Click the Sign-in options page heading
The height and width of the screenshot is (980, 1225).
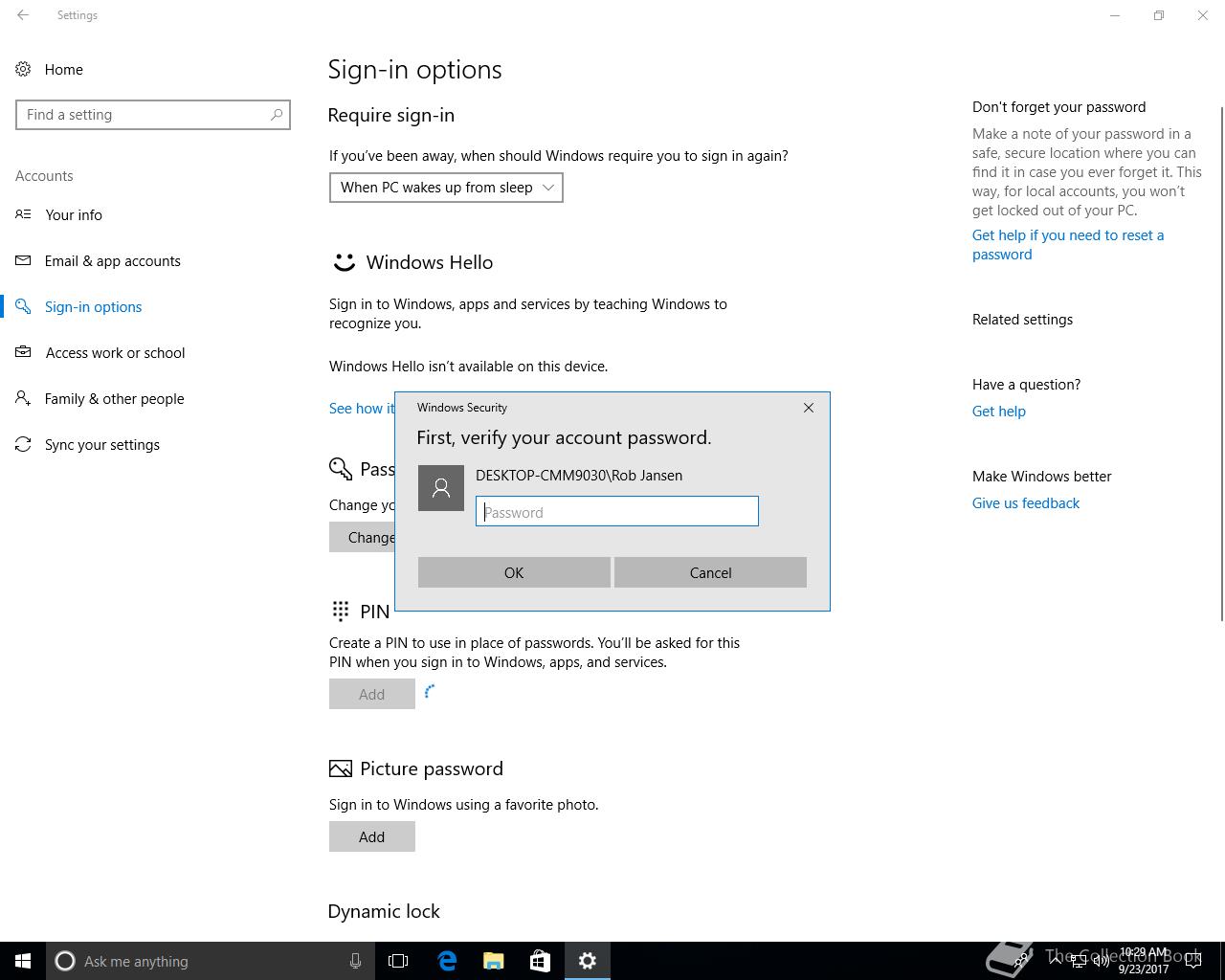pos(414,70)
